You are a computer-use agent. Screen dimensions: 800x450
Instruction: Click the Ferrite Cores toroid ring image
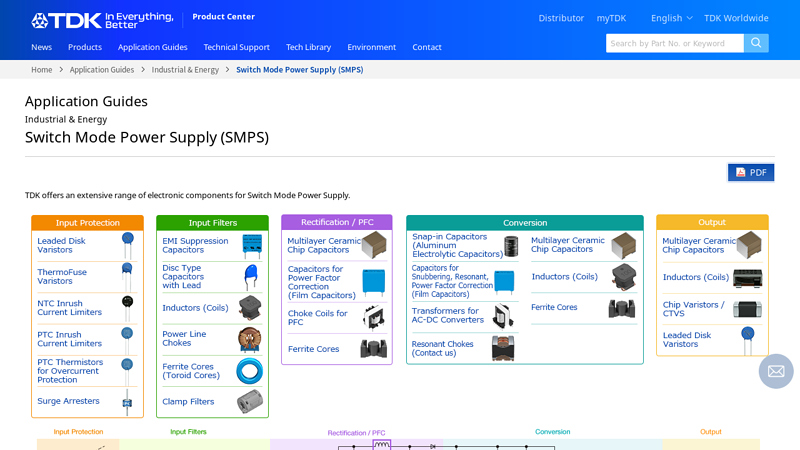(250, 371)
